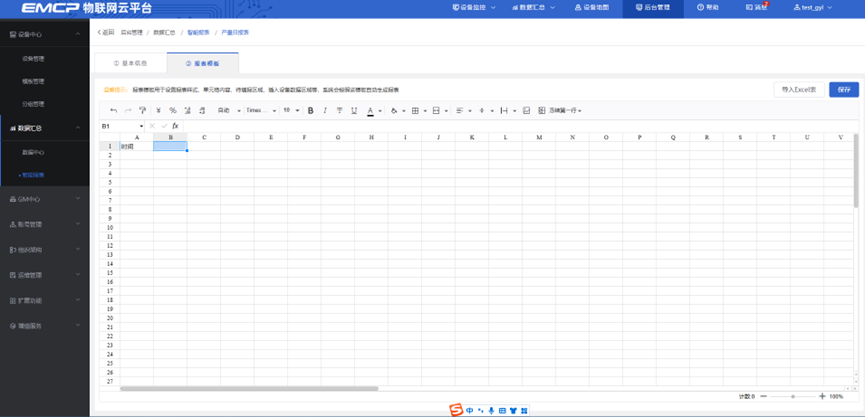
Task: Click the vertical alignment icon
Action: point(482,110)
